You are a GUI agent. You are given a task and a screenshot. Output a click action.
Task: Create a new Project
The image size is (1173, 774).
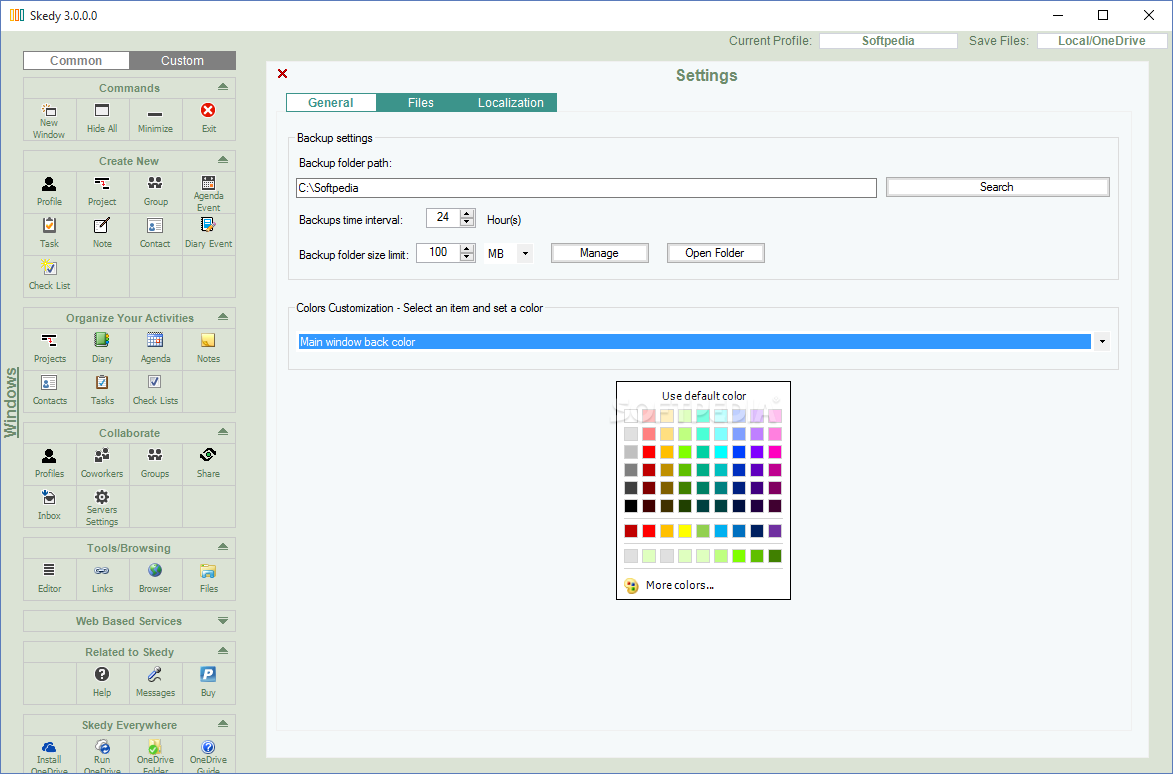coord(102,191)
